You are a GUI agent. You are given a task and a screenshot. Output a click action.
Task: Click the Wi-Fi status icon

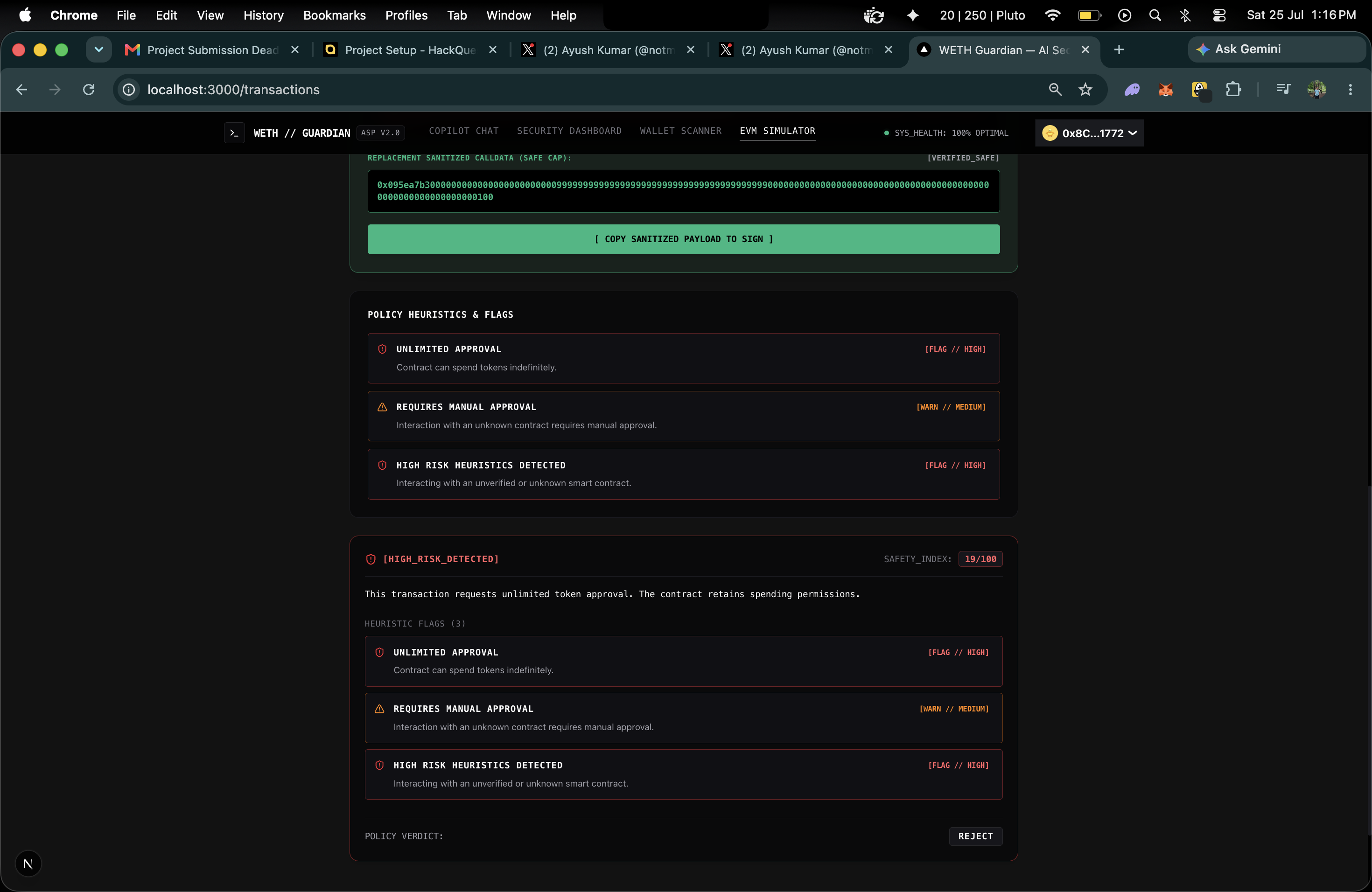(x=1053, y=15)
